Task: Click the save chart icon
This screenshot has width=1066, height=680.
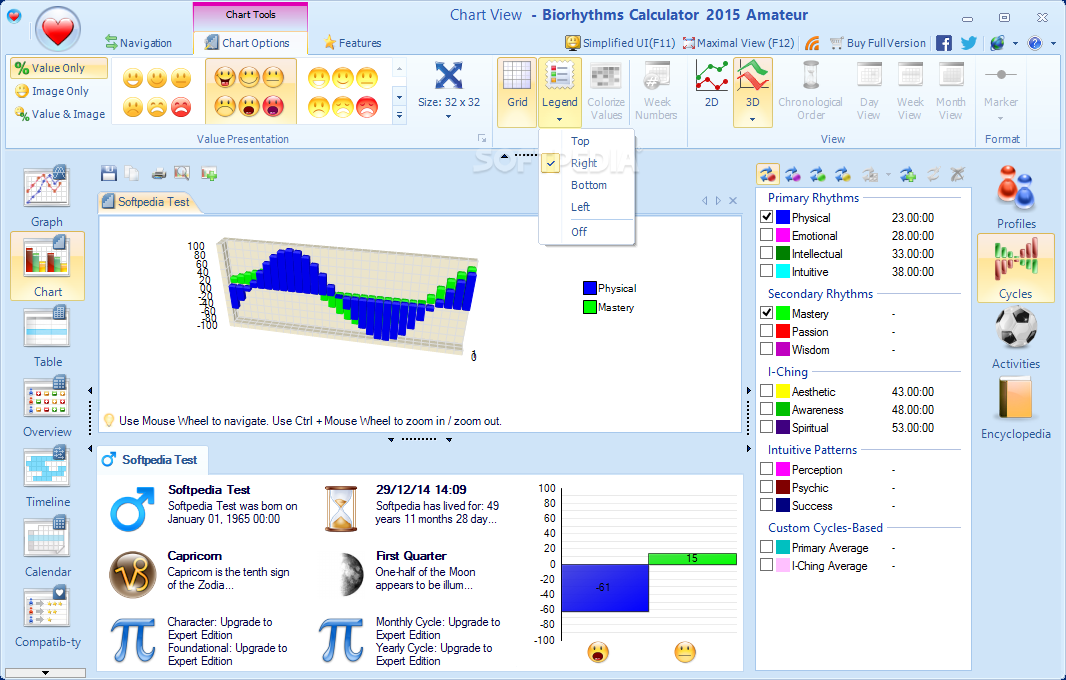Action: (x=109, y=173)
